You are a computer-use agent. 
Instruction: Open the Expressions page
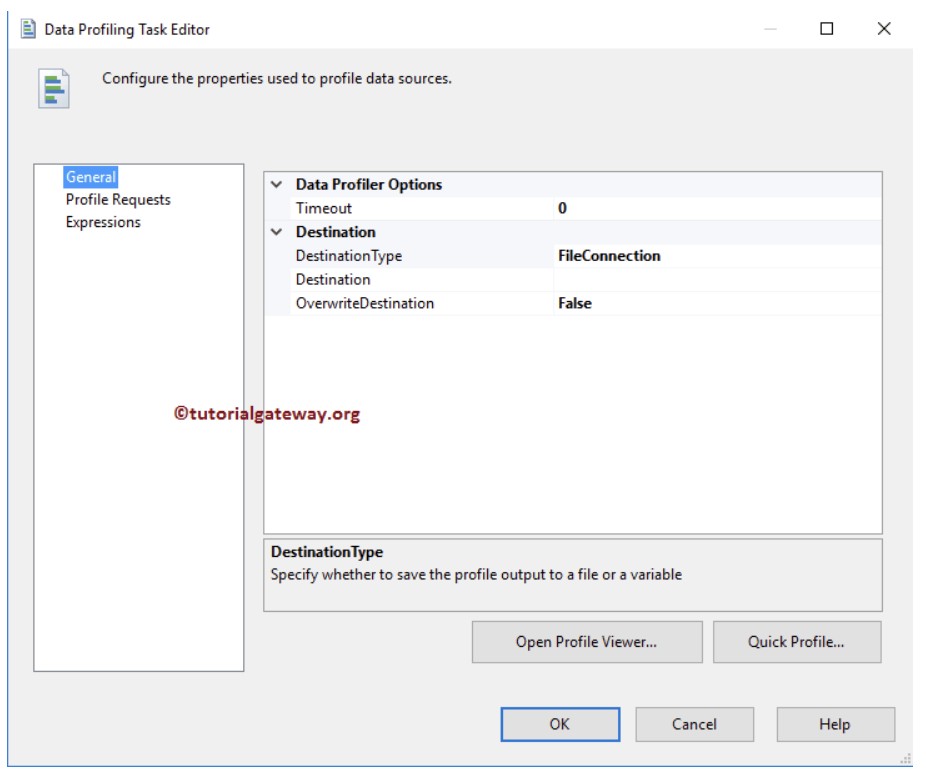pos(103,222)
